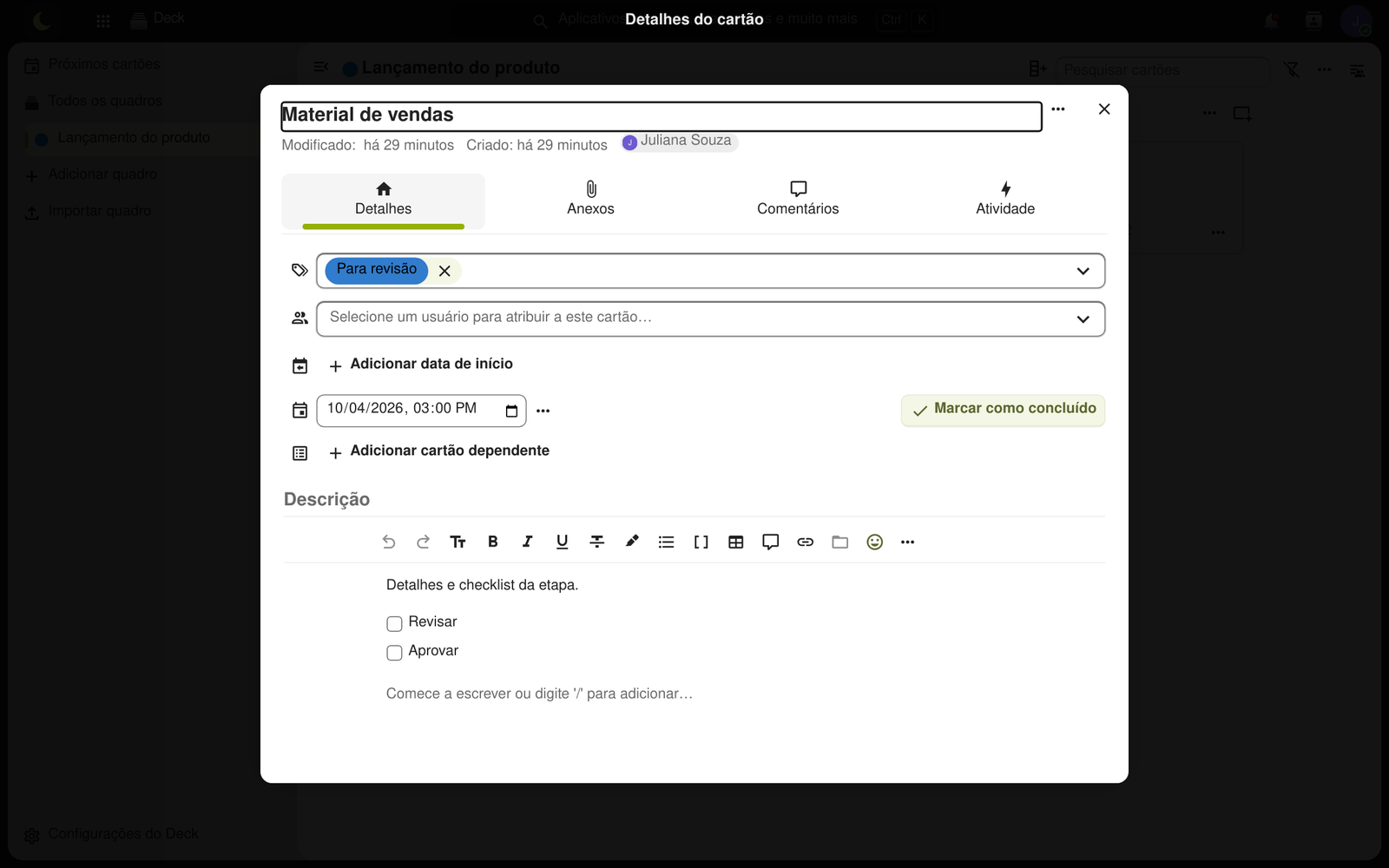Attach a file via the folder icon
The height and width of the screenshot is (868, 1389).
[840, 542]
